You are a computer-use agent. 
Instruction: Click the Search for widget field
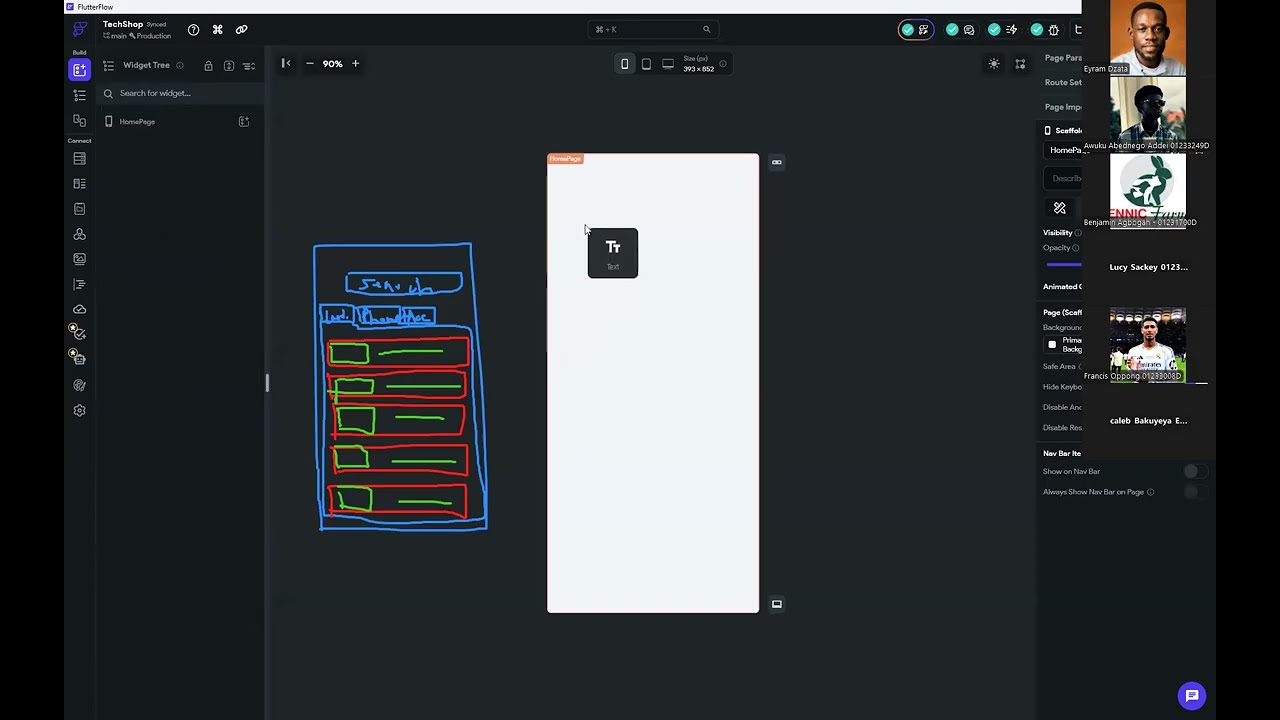coord(178,93)
